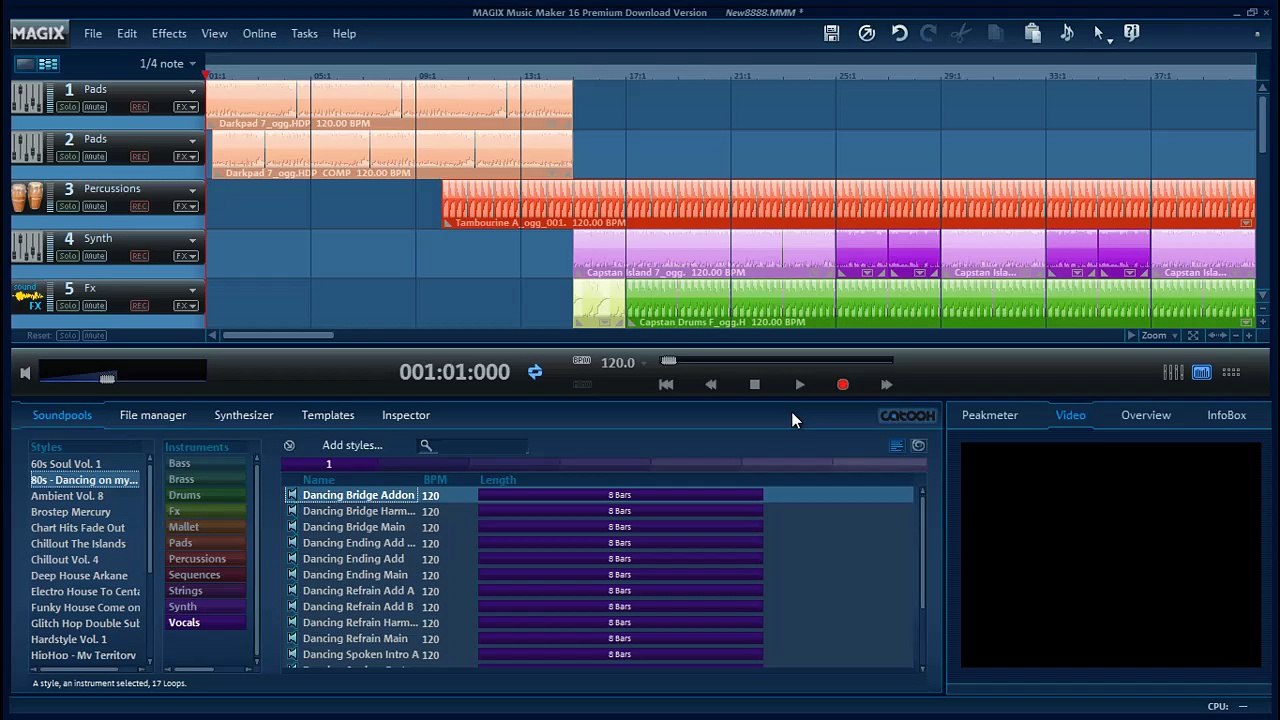Click the spiral icon next to list view

pyautogui.click(x=919, y=446)
